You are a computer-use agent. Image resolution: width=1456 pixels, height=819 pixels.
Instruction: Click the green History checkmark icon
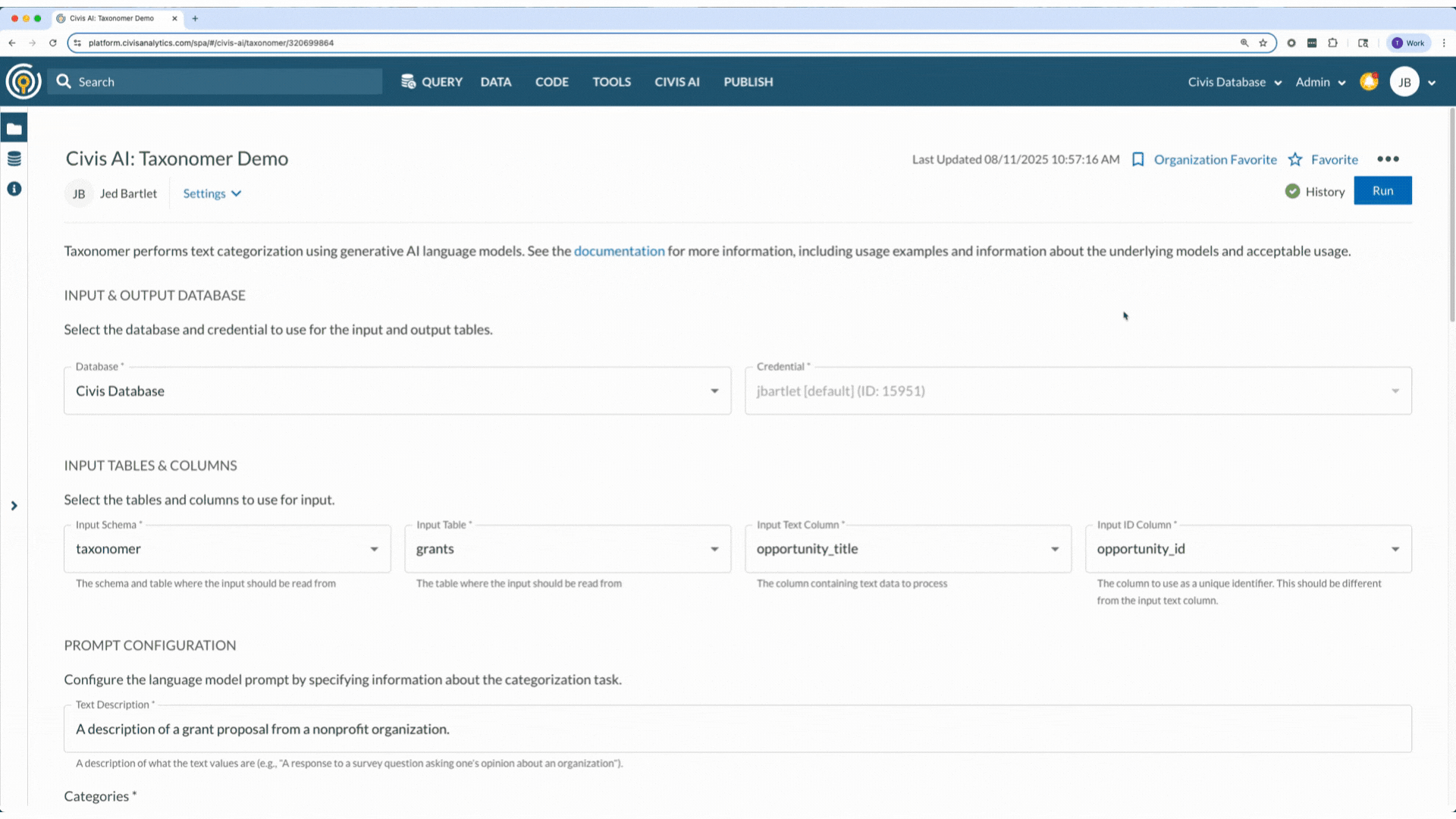pos(1292,191)
